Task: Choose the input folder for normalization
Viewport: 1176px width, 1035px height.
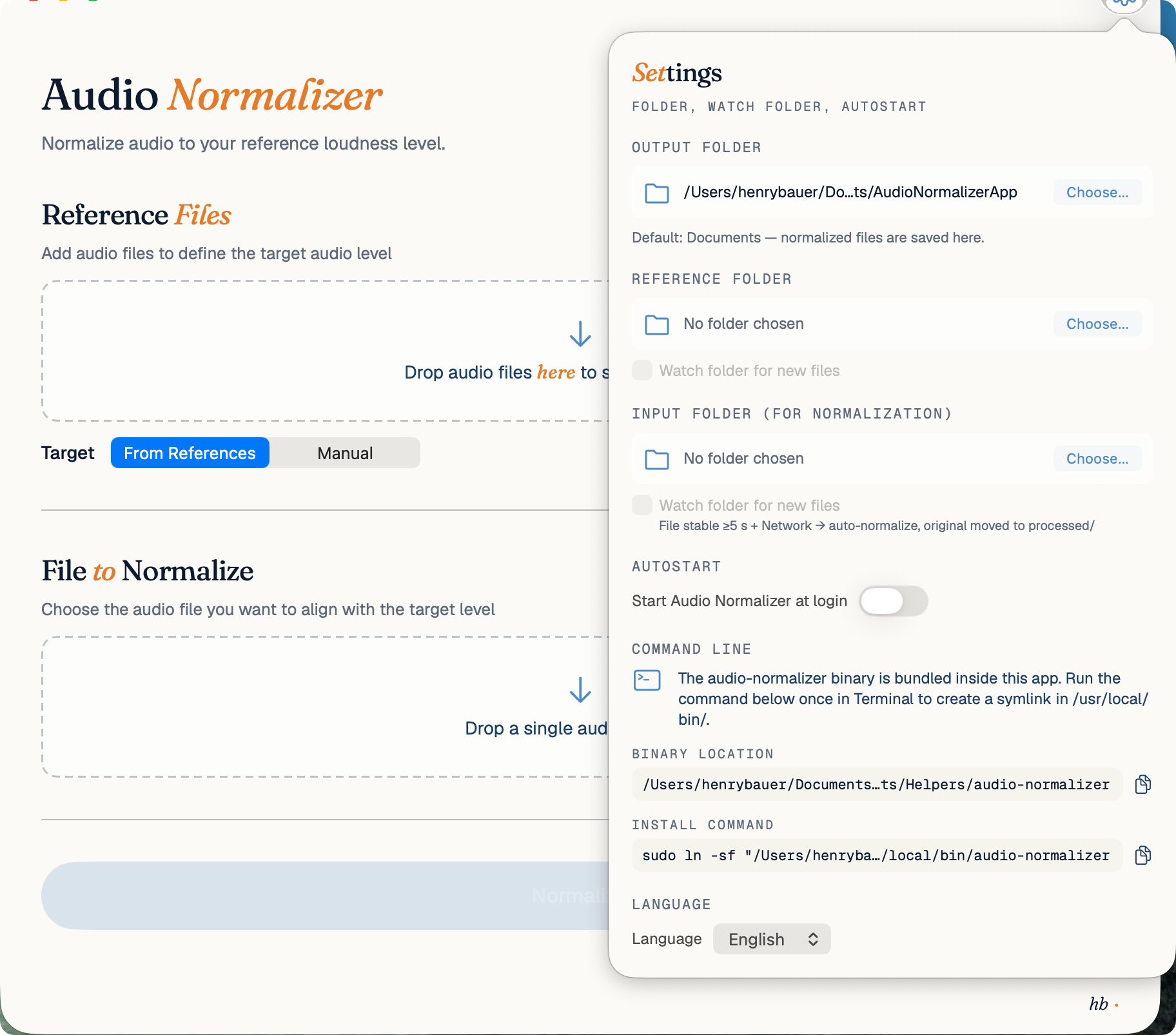Action: point(1097,458)
